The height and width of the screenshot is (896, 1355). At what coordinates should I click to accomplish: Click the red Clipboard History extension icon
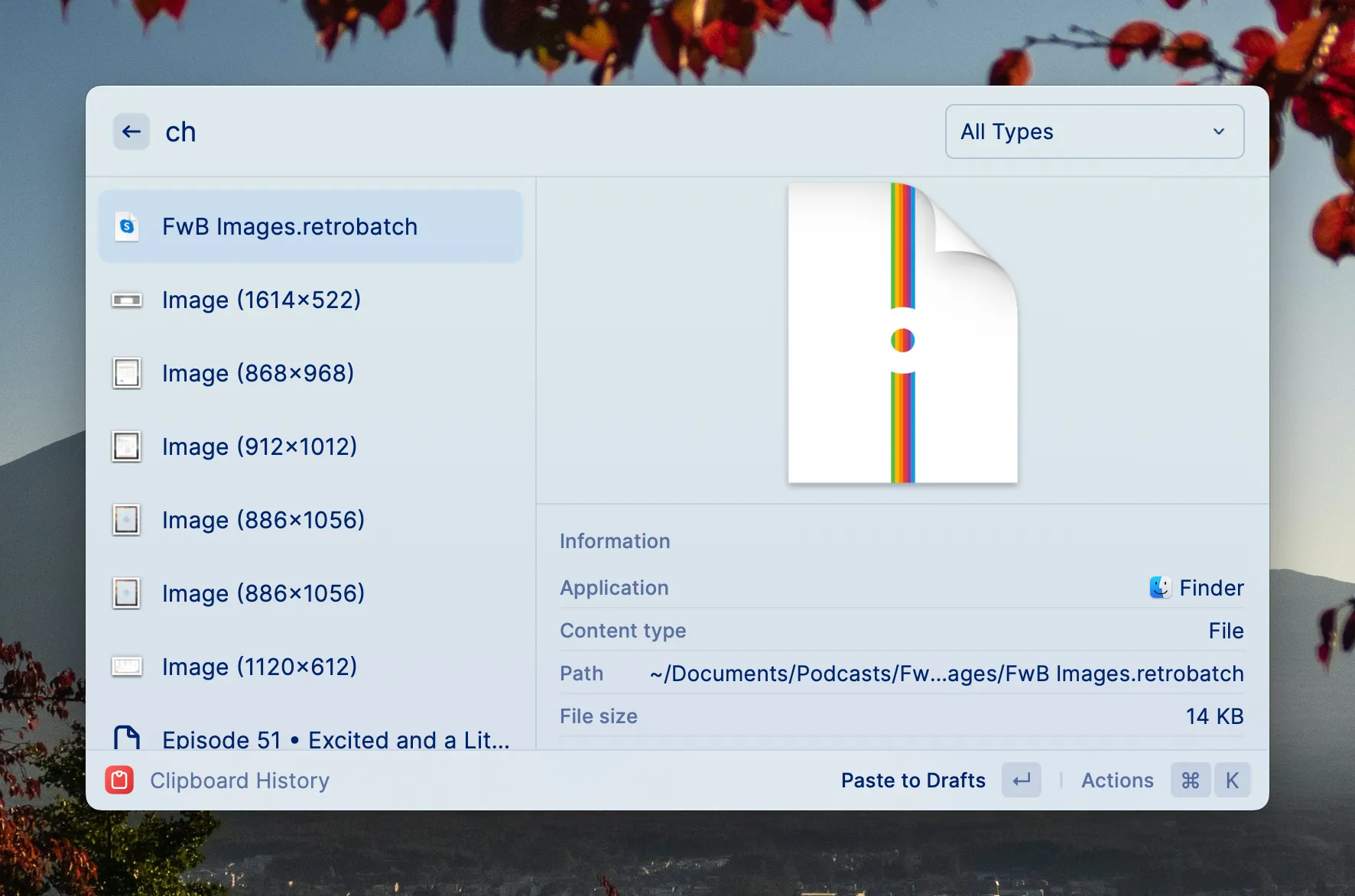tap(119, 780)
